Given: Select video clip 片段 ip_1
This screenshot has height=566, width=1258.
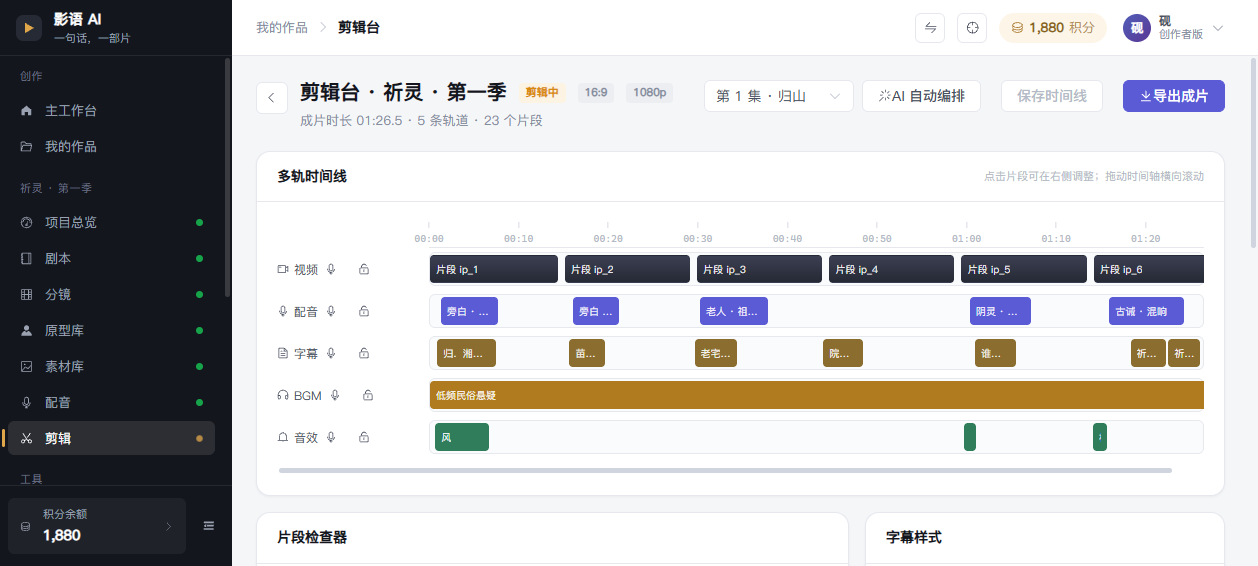Looking at the screenshot, I should pyautogui.click(x=494, y=269).
